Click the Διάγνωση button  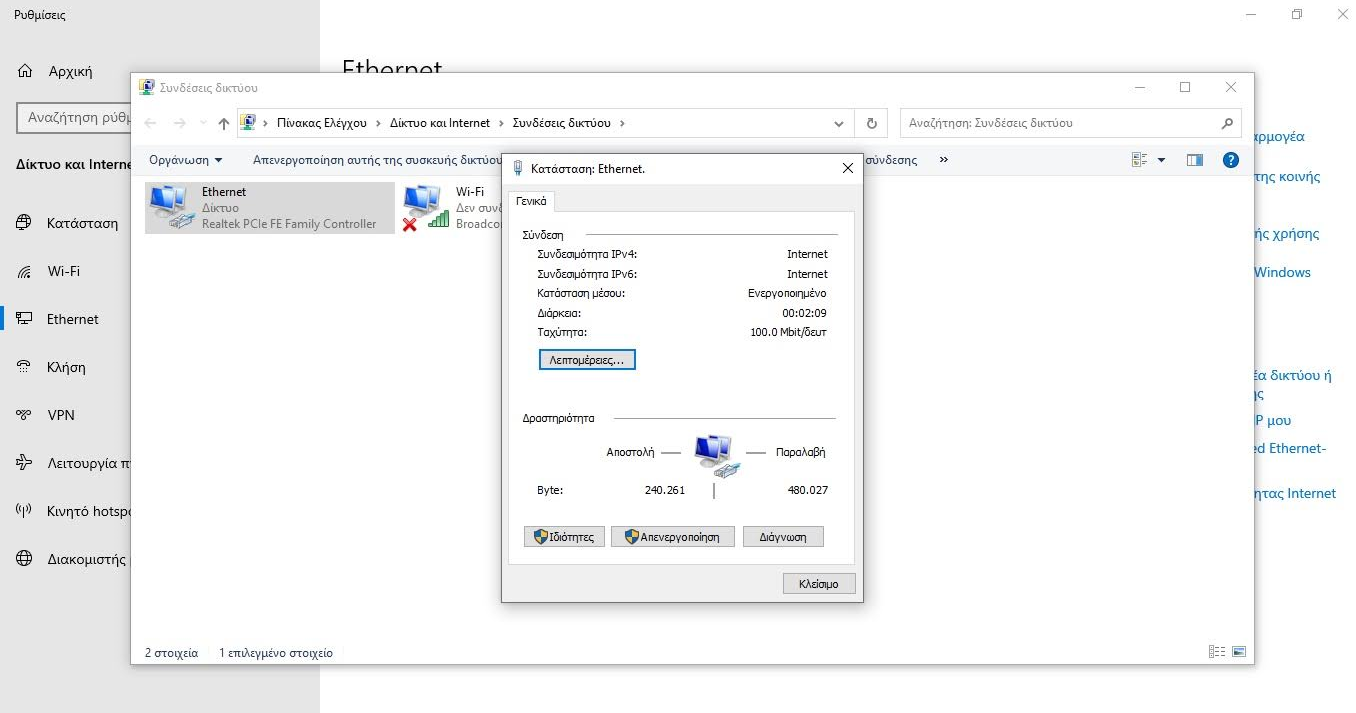pos(782,537)
